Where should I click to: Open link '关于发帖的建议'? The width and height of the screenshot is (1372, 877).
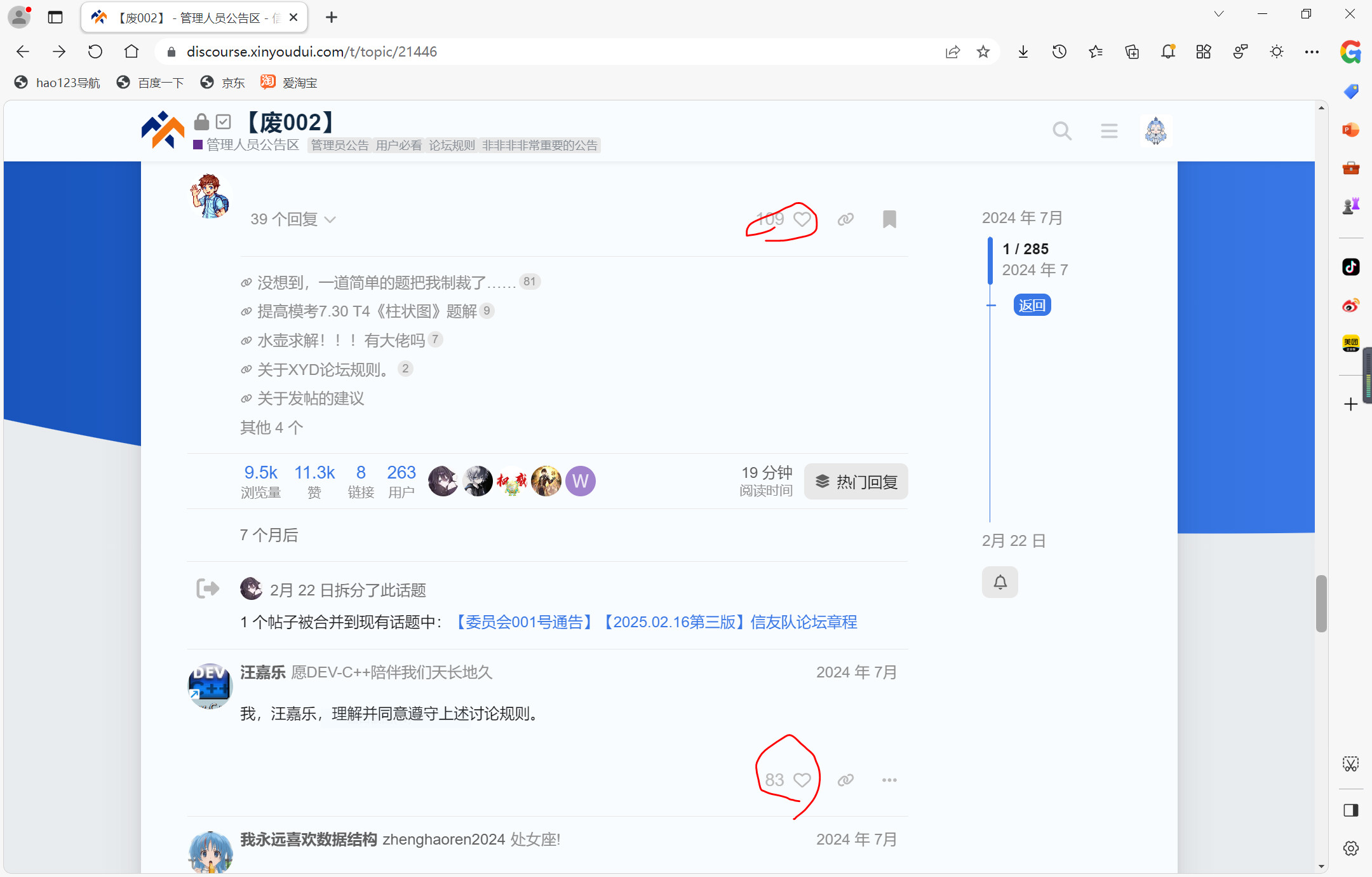point(311,398)
